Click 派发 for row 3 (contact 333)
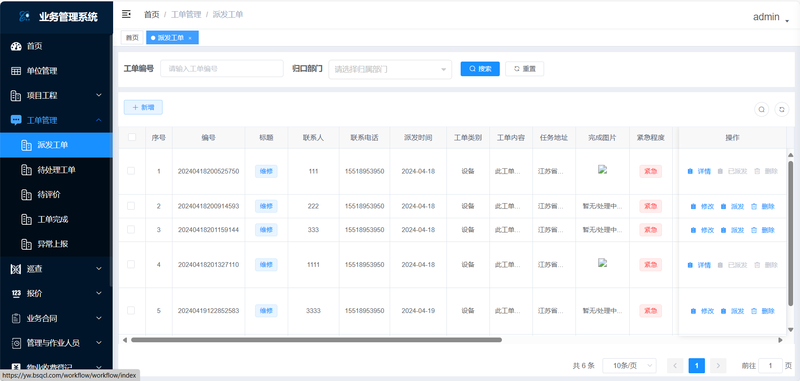800x381 pixels. [732, 230]
